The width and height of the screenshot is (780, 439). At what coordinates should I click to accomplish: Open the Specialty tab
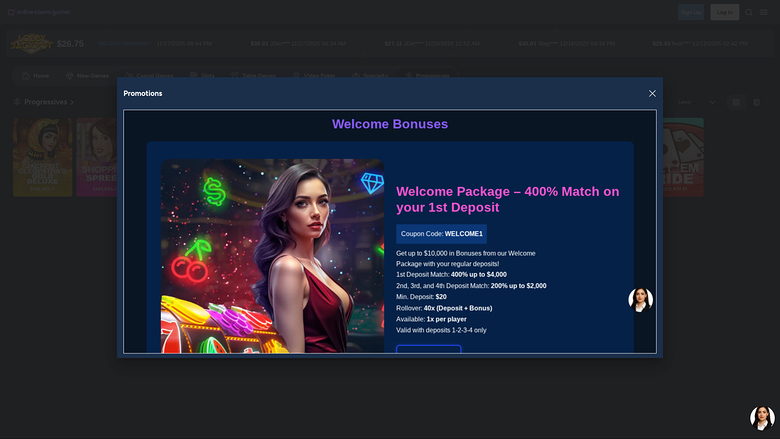point(370,76)
